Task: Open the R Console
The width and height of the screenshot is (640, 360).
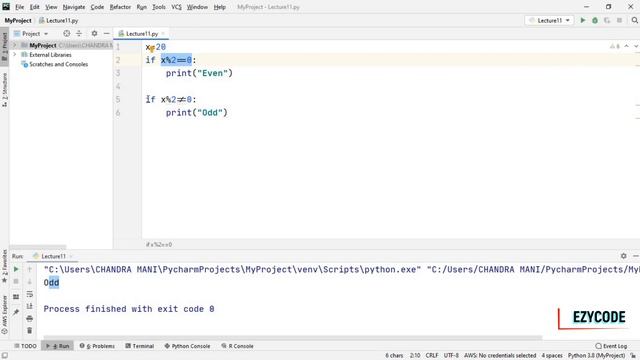Action: [x=238, y=346]
